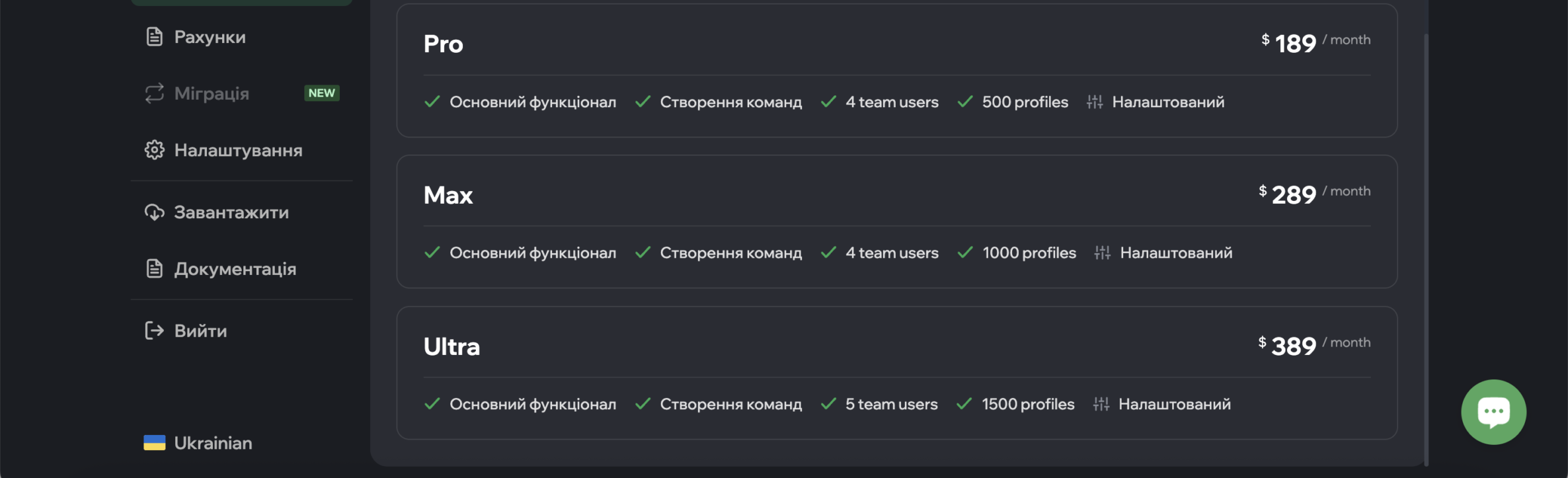Click the Документація file icon
The width and height of the screenshot is (1568, 478).
(154, 269)
